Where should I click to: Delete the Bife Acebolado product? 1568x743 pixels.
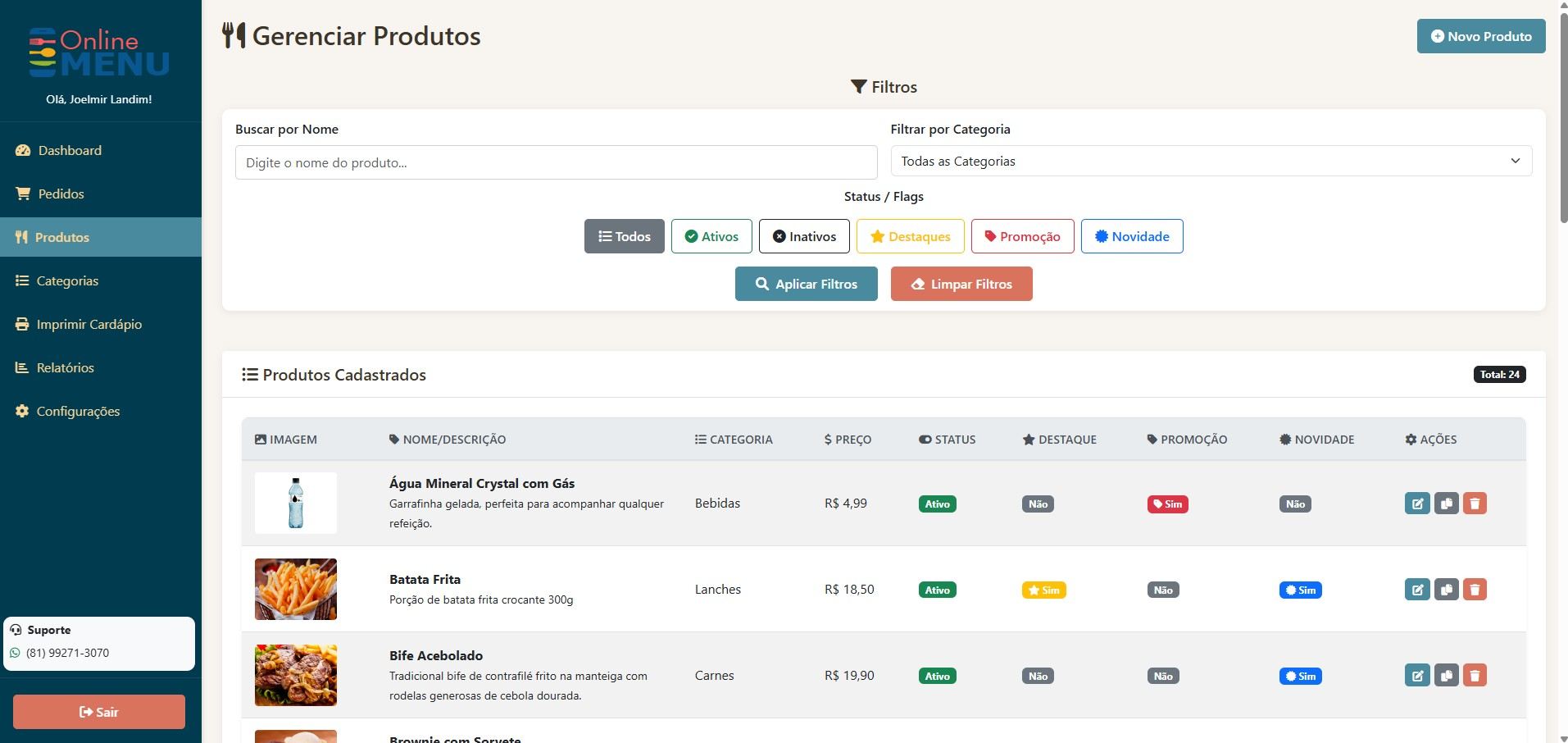[1475, 675]
